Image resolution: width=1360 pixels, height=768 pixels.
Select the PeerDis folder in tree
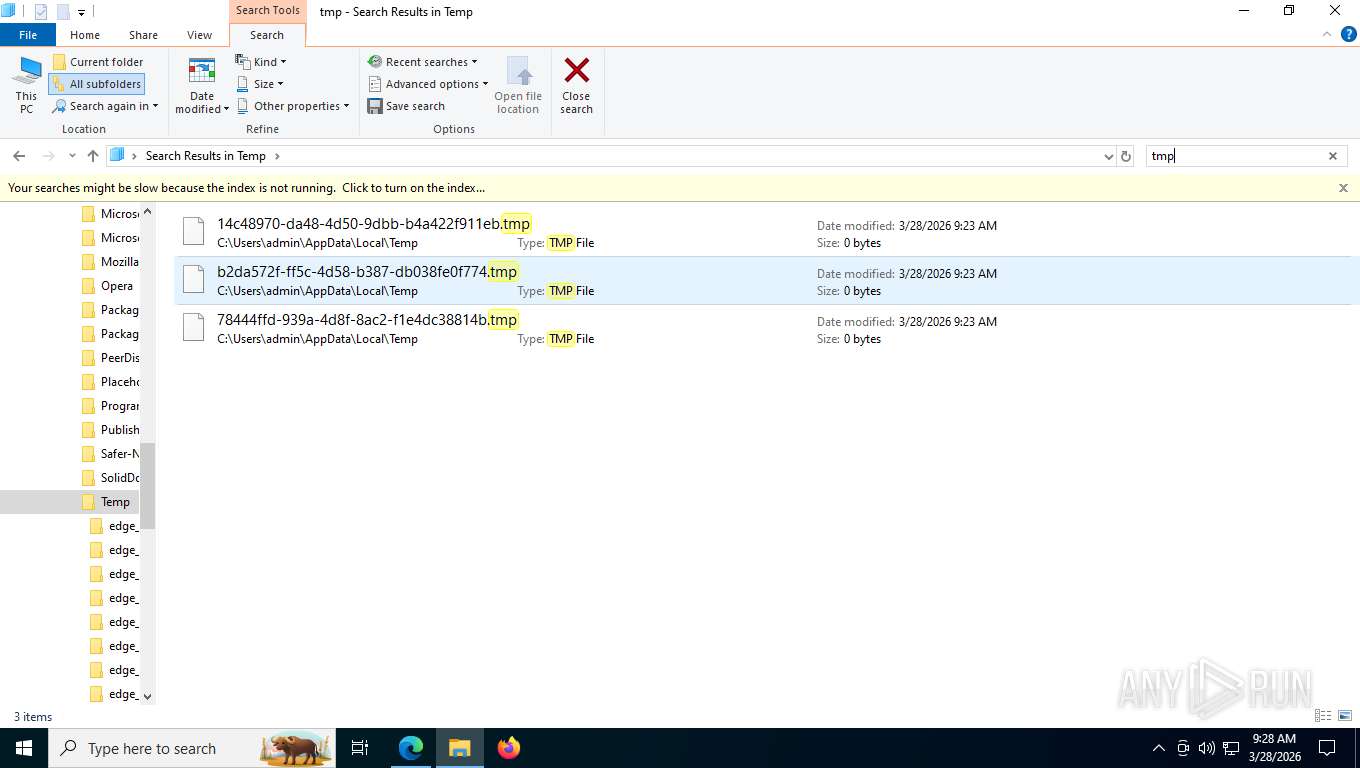pyautogui.click(x=108, y=358)
